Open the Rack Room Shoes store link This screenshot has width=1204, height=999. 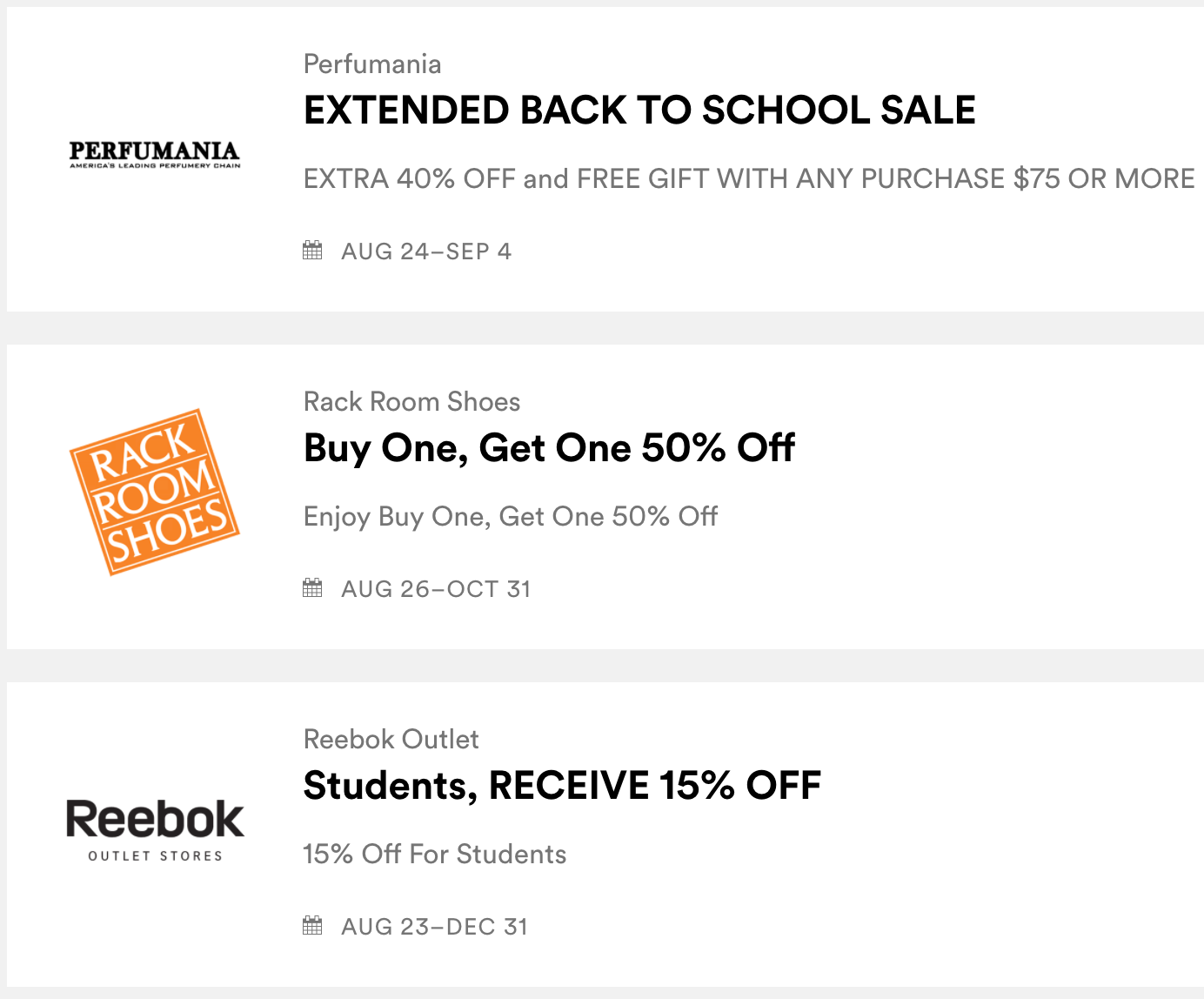(x=411, y=402)
